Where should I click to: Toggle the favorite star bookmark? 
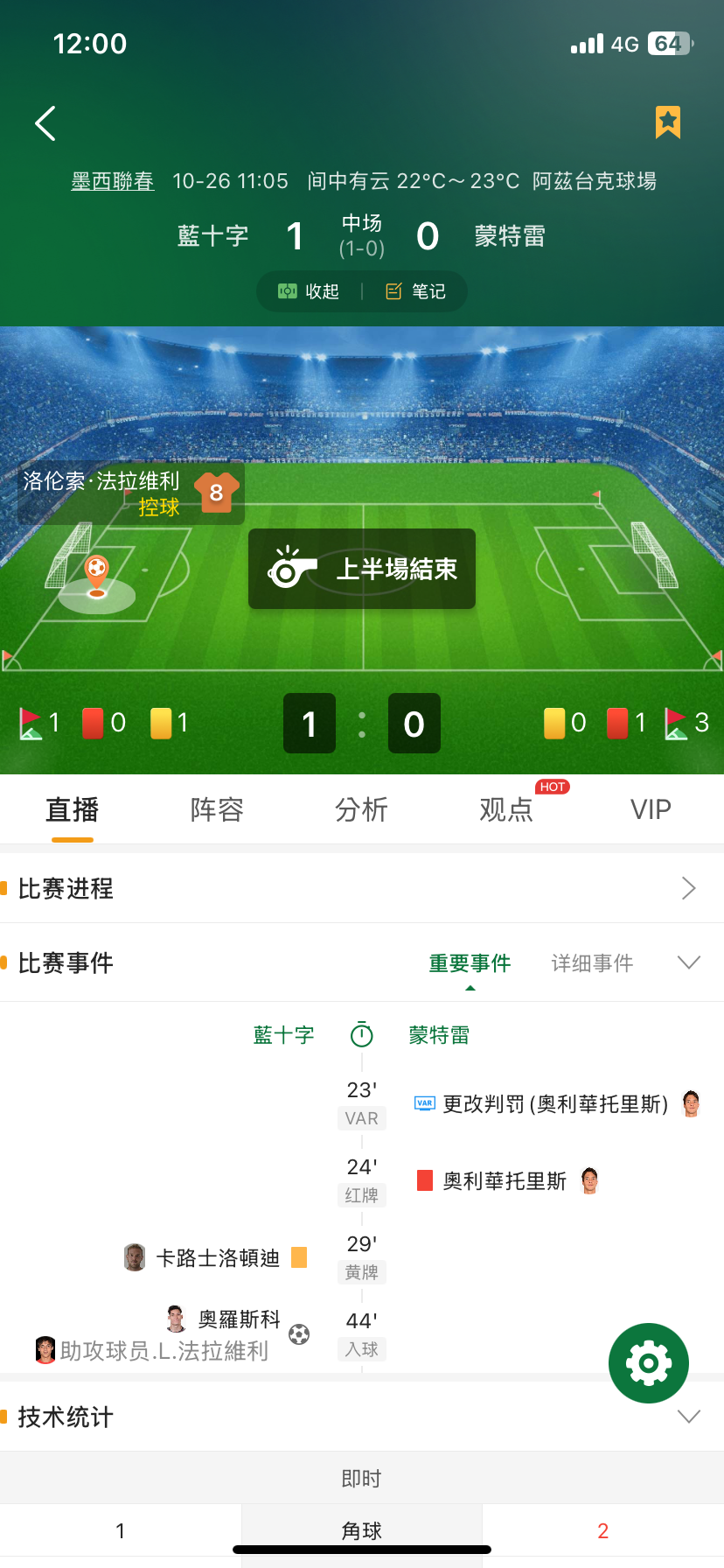[668, 122]
